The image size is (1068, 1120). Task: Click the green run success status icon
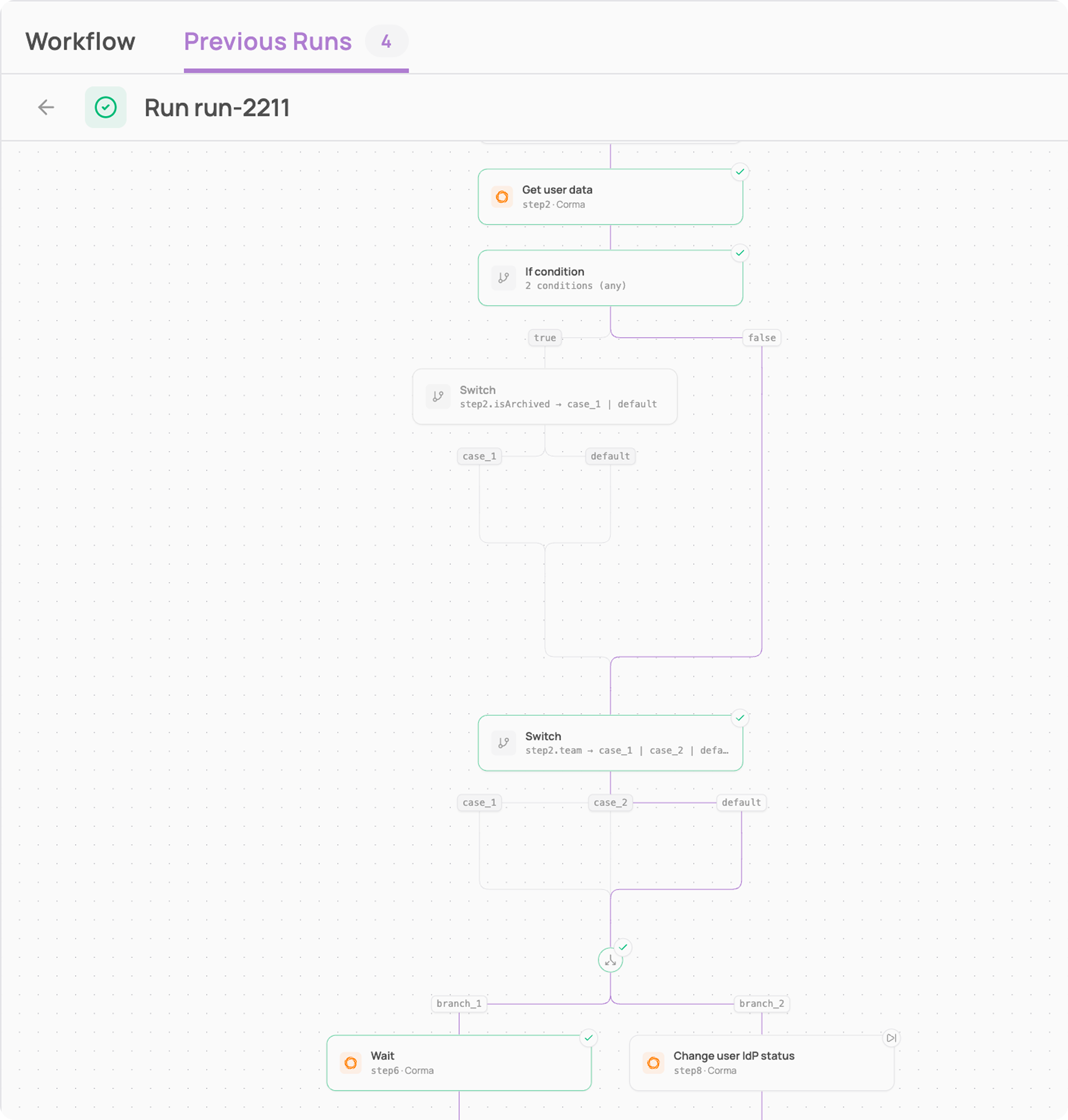point(106,107)
